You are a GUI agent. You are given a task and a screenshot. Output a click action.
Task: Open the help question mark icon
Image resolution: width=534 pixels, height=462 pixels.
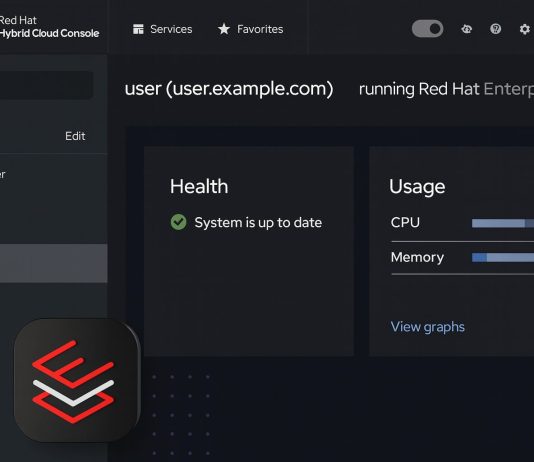tap(495, 29)
